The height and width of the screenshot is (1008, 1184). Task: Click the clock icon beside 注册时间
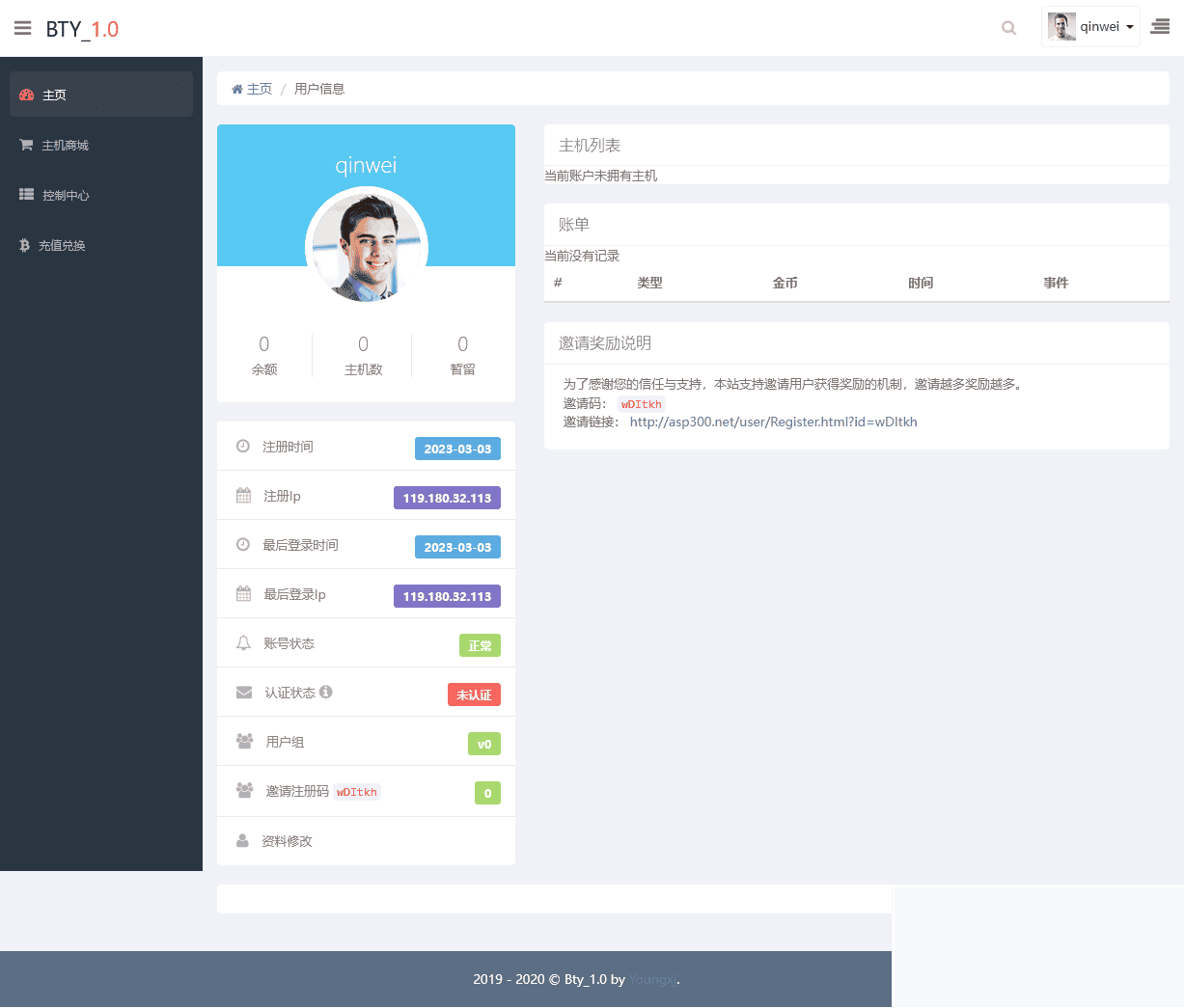point(243,446)
